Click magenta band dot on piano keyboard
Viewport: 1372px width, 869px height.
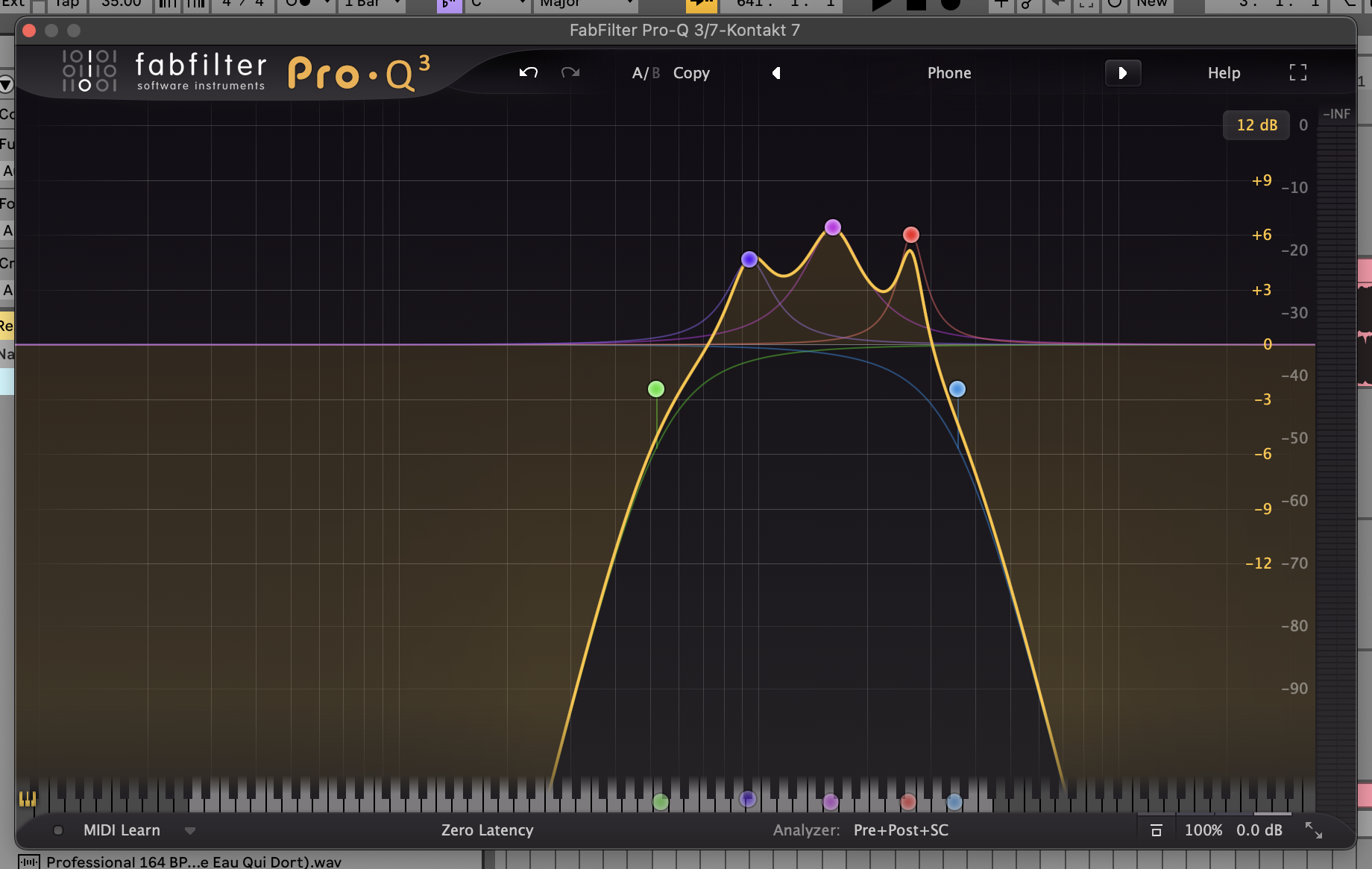coord(831,802)
